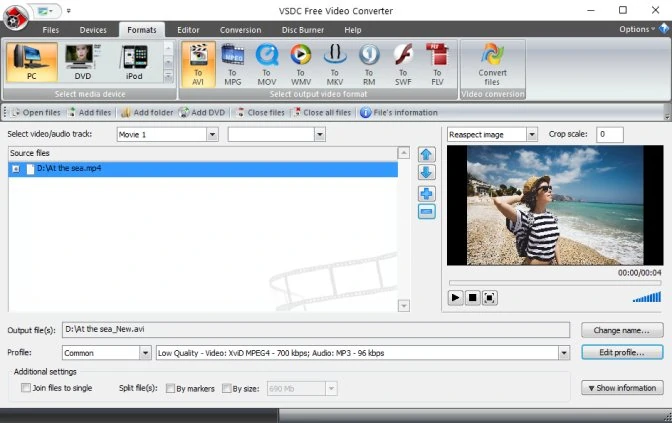
Task: Choose the To RM output format
Action: [x=369, y=64]
